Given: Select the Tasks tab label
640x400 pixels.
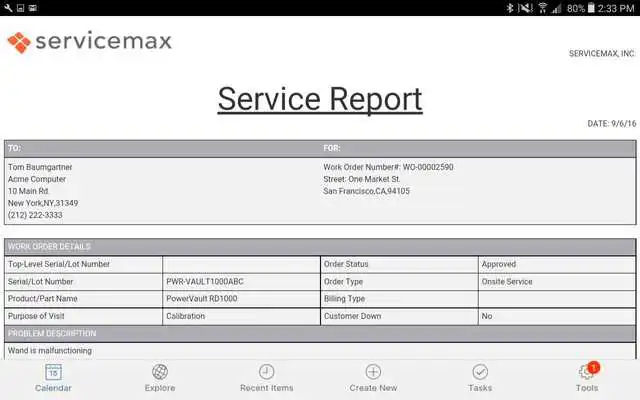Looking at the screenshot, I should click(x=480, y=388).
